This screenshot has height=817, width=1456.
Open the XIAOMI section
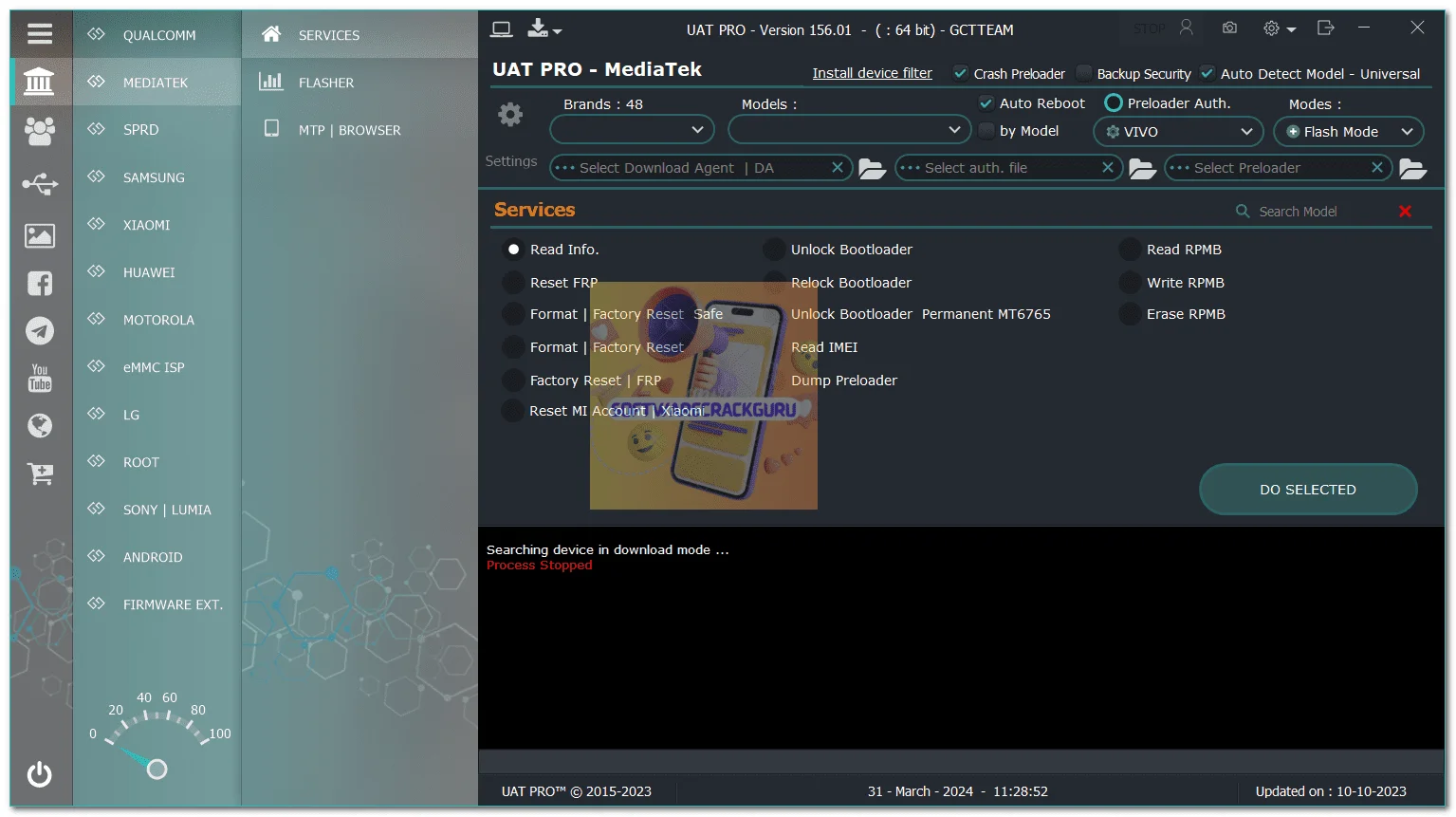[157, 224]
